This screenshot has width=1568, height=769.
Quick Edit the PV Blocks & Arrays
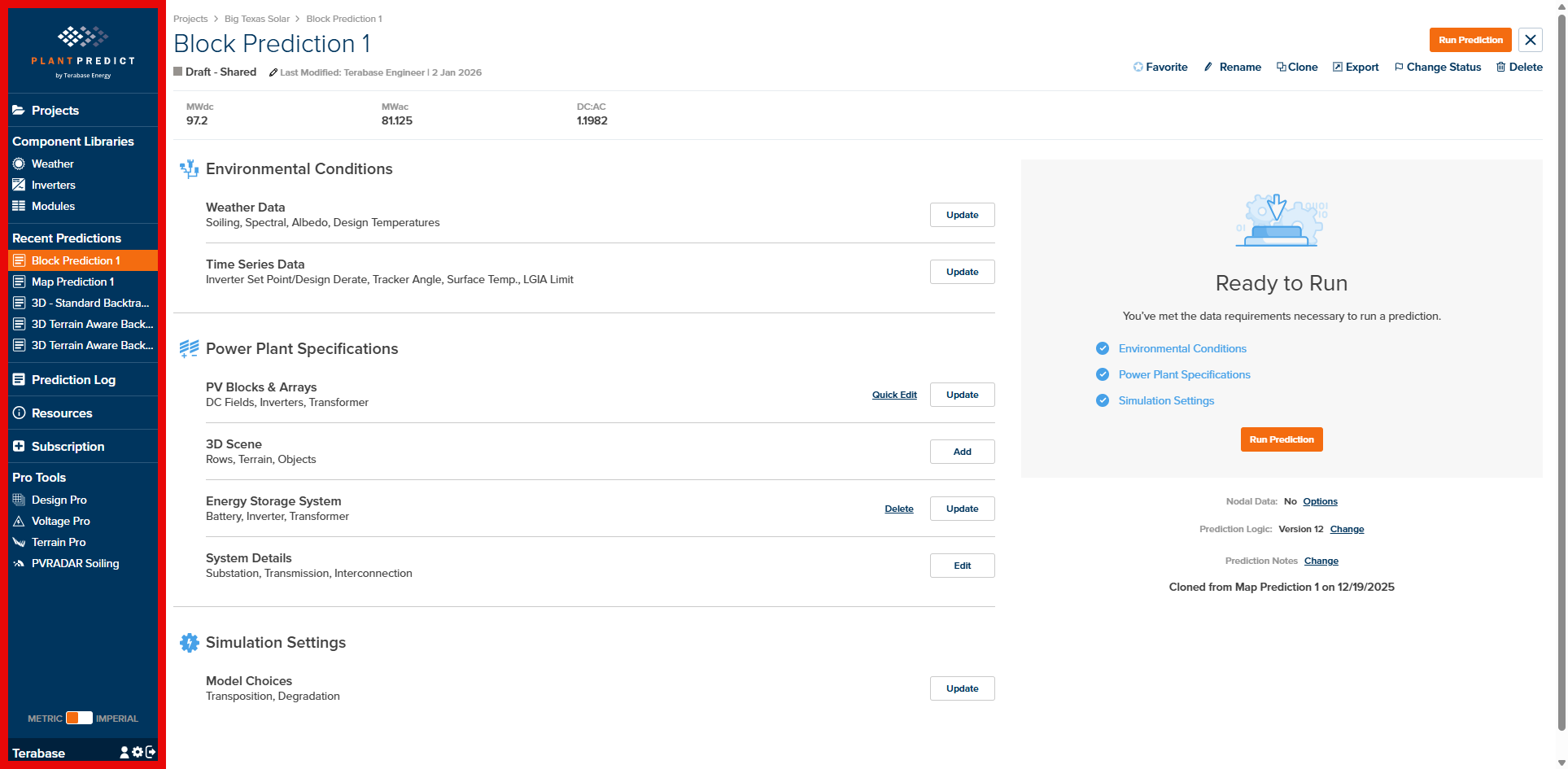pos(893,395)
